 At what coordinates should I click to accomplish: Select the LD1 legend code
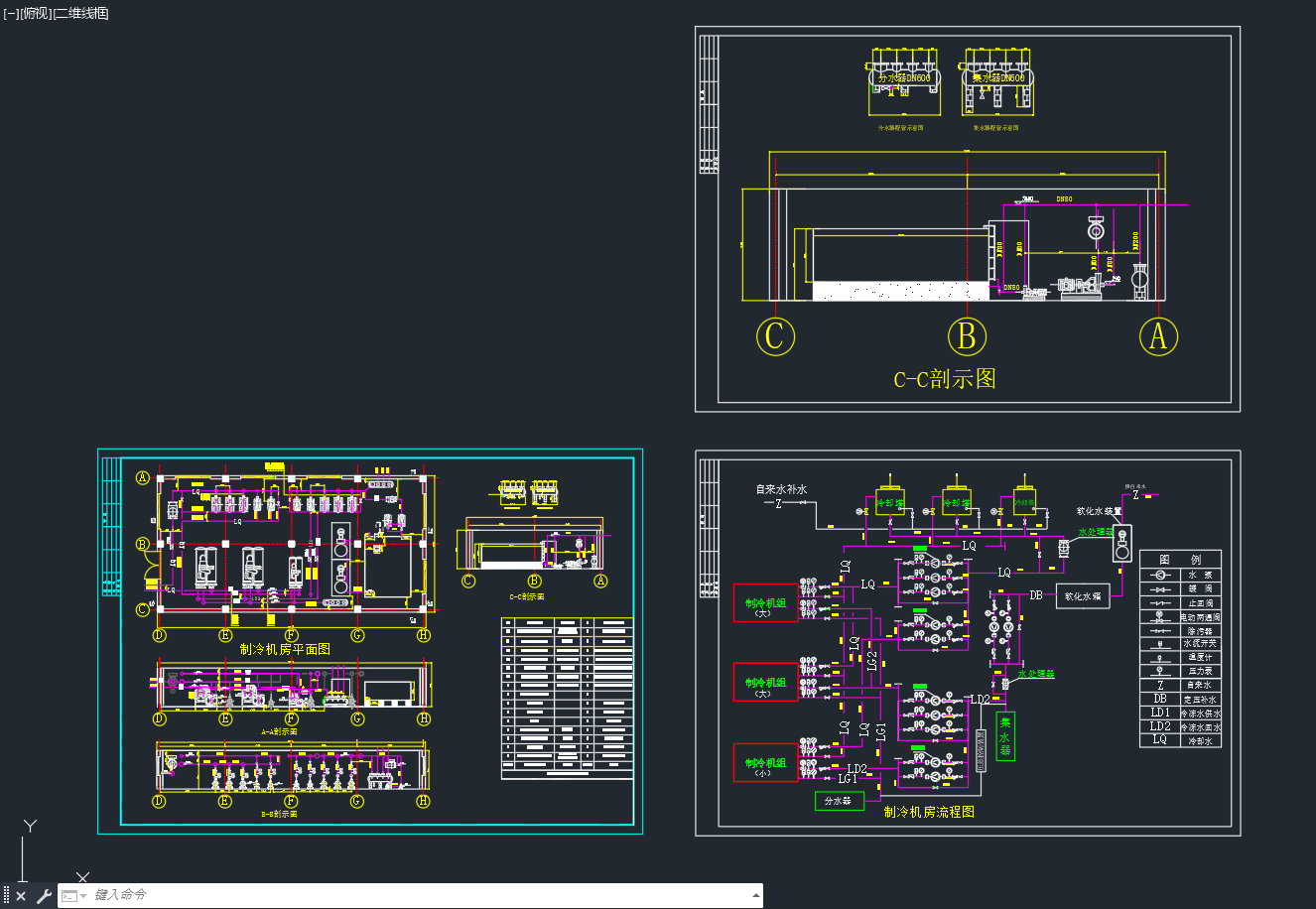tap(1160, 713)
